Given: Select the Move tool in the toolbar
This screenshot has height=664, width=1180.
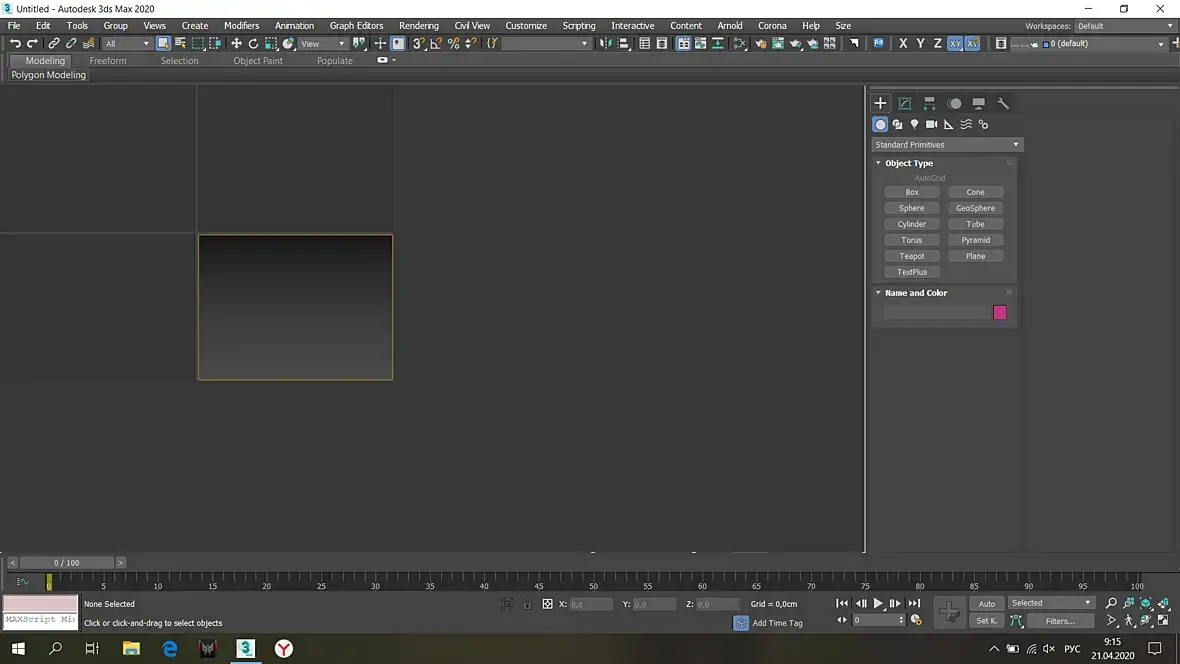Looking at the screenshot, I should tap(236, 44).
